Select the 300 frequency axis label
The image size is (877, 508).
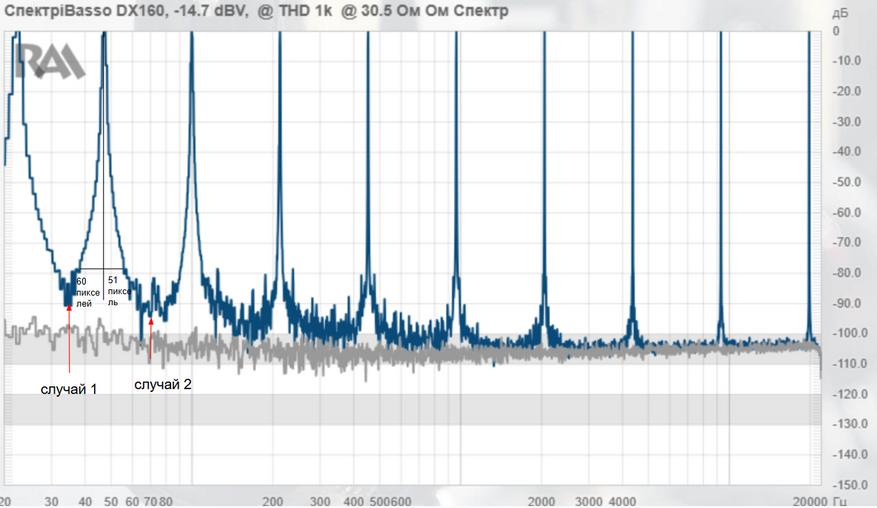point(320,501)
